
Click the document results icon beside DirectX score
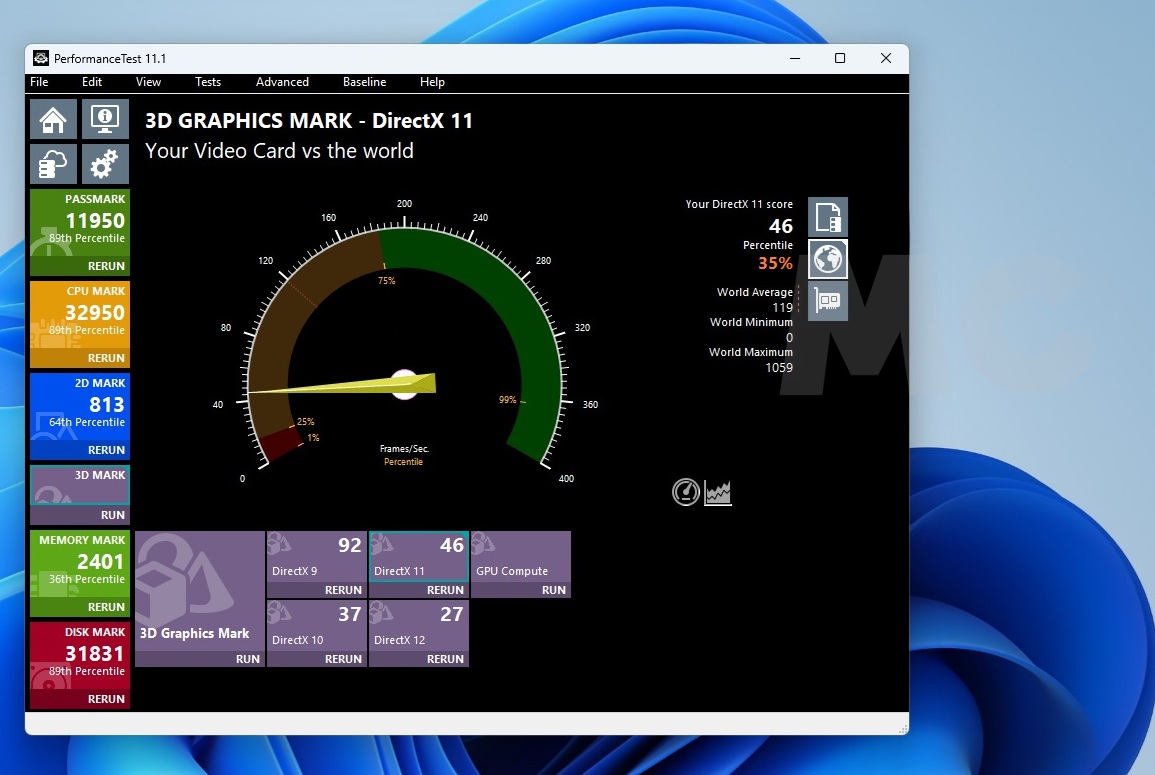(828, 217)
